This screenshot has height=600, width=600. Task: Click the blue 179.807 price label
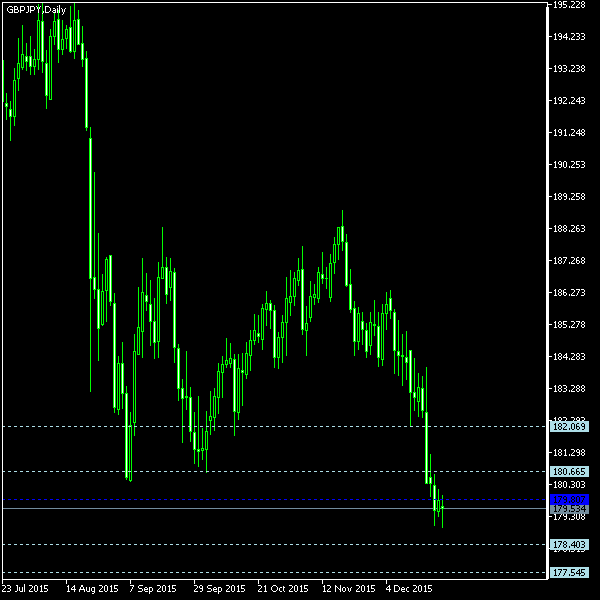(569, 499)
